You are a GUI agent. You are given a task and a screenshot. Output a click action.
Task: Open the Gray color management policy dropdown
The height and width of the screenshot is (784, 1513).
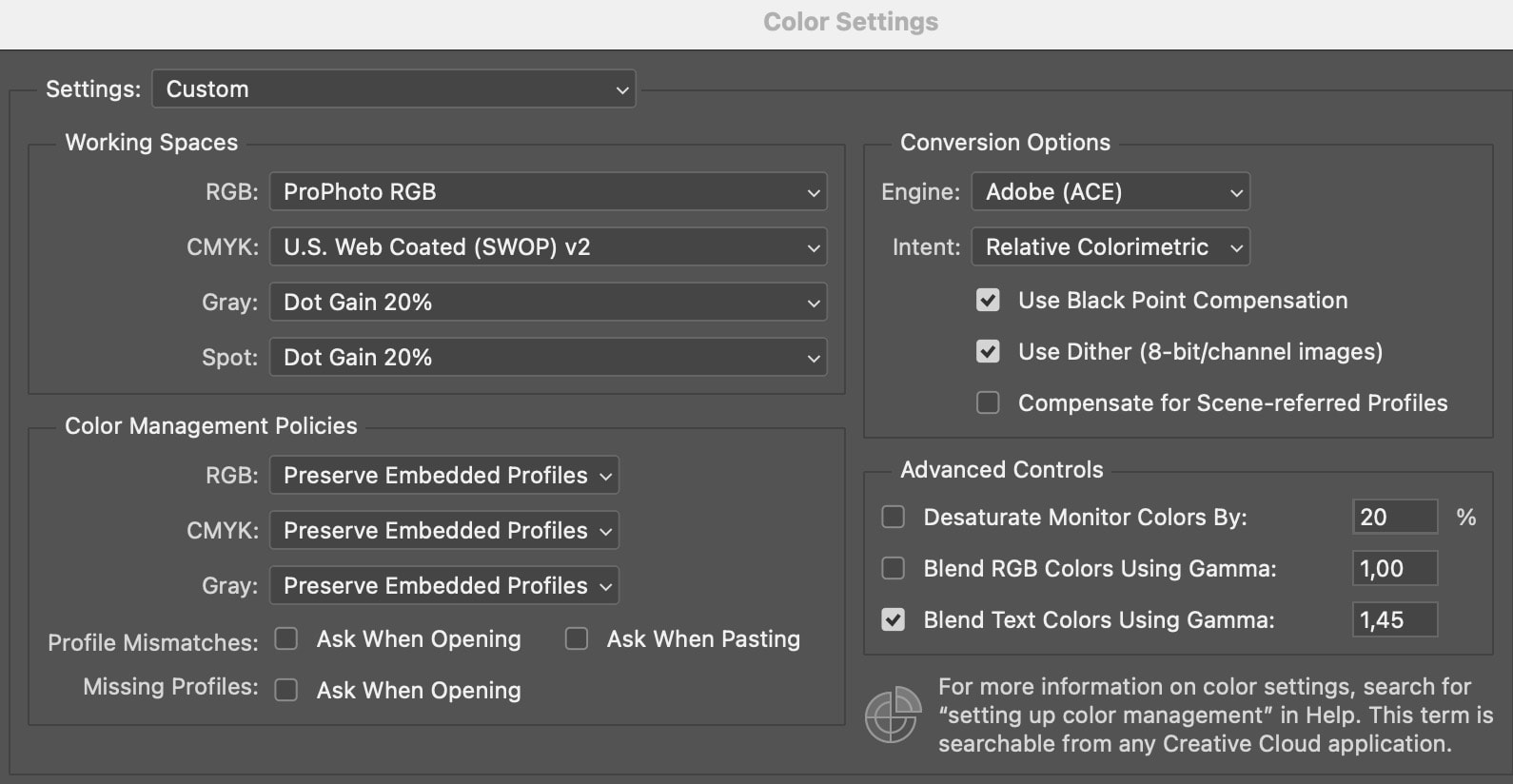click(443, 586)
